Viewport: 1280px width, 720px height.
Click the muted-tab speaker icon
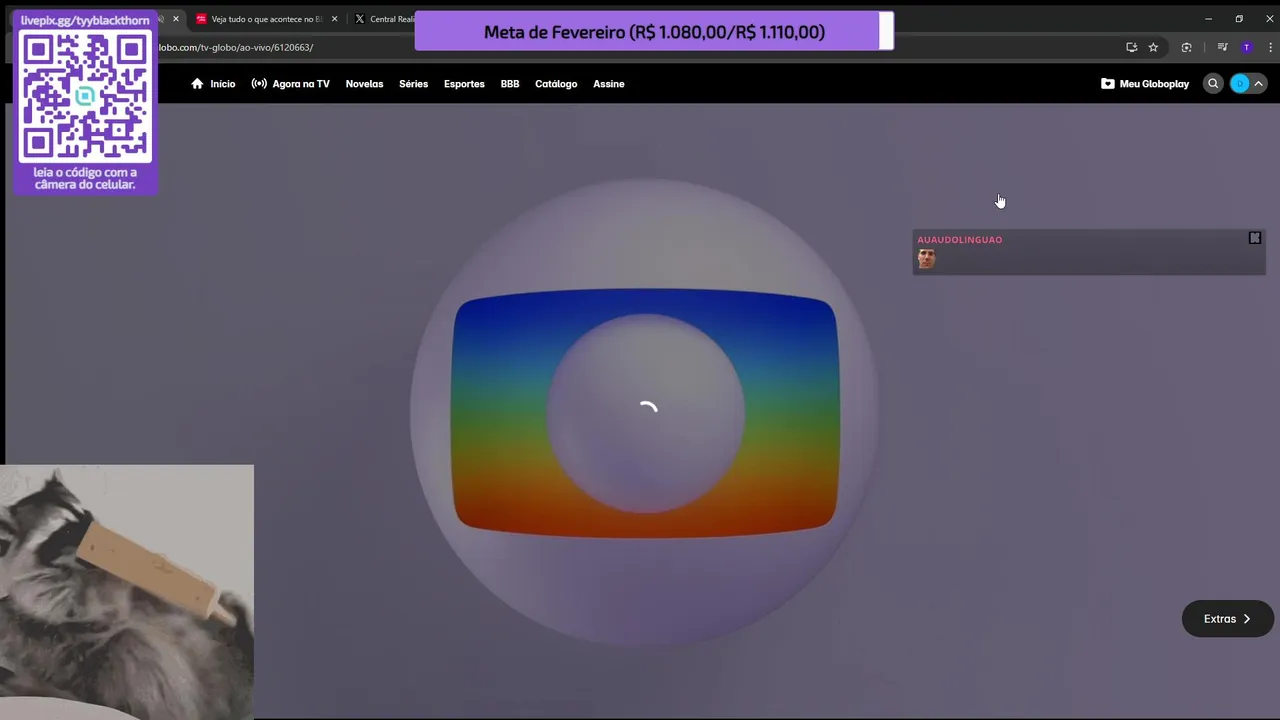[x=160, y=19]
